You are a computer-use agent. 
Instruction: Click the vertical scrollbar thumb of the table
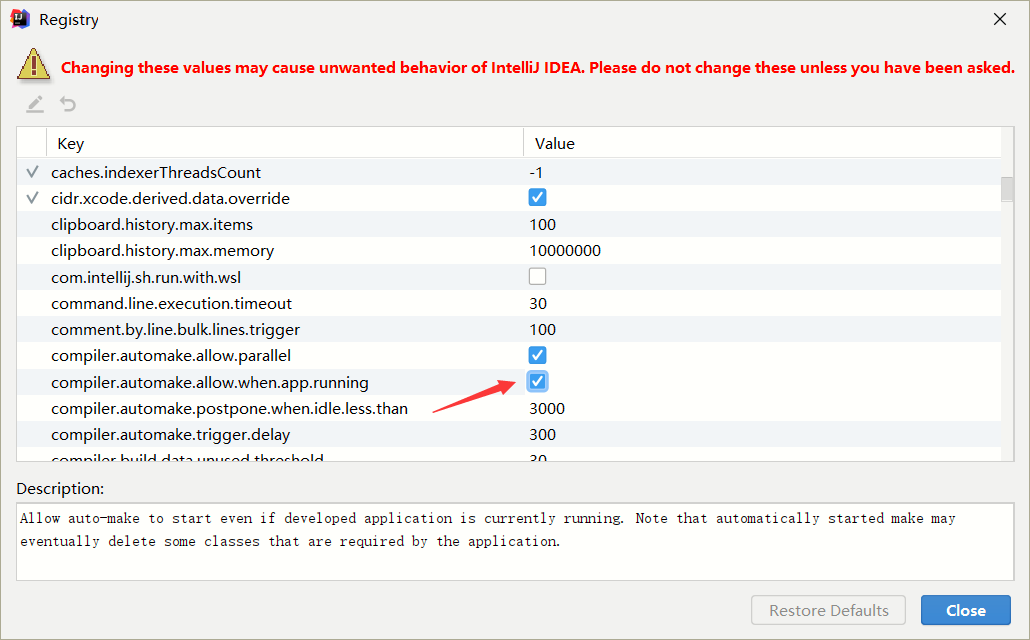pyautogui.click(x=1007, y=189)
